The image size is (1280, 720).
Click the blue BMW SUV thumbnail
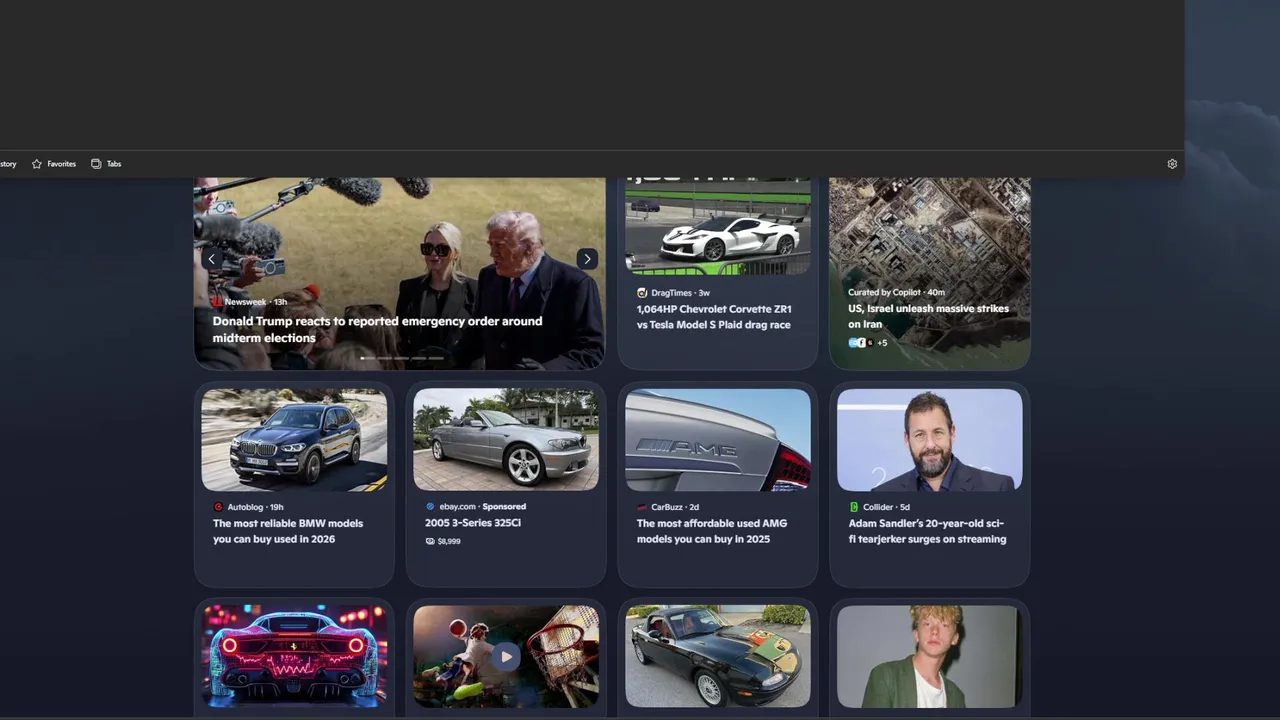point(294,440)
